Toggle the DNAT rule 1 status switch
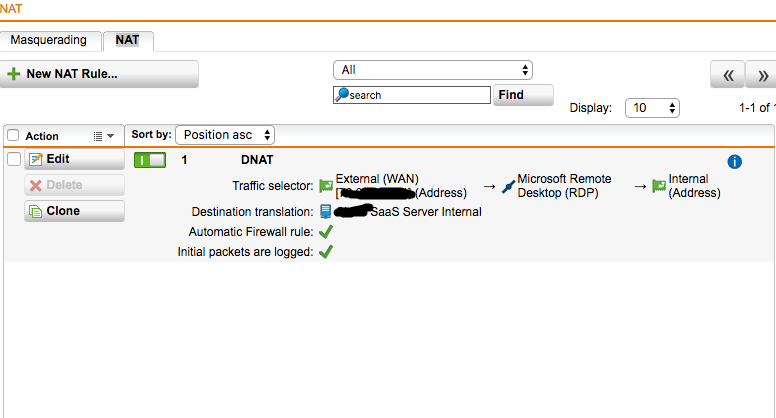The width and height of the screenshot is (776, 418). 150,160
